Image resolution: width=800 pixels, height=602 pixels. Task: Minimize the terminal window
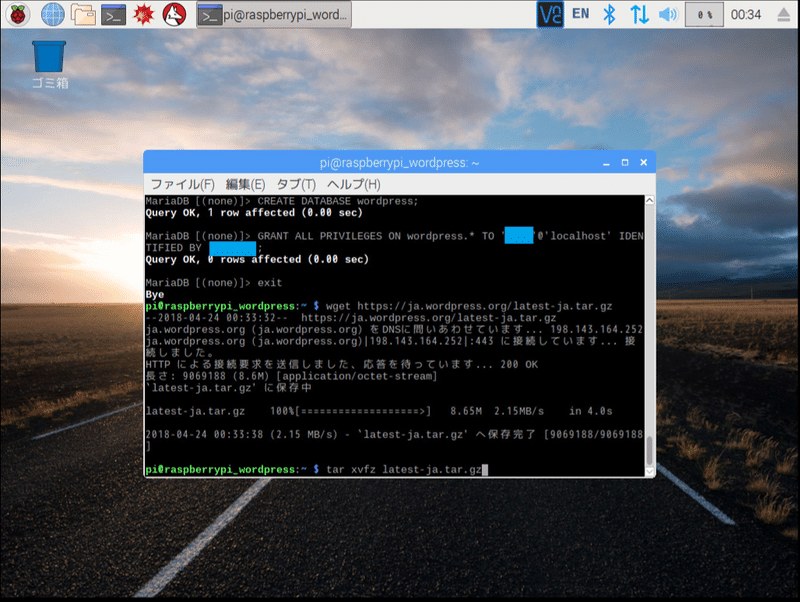606,163
